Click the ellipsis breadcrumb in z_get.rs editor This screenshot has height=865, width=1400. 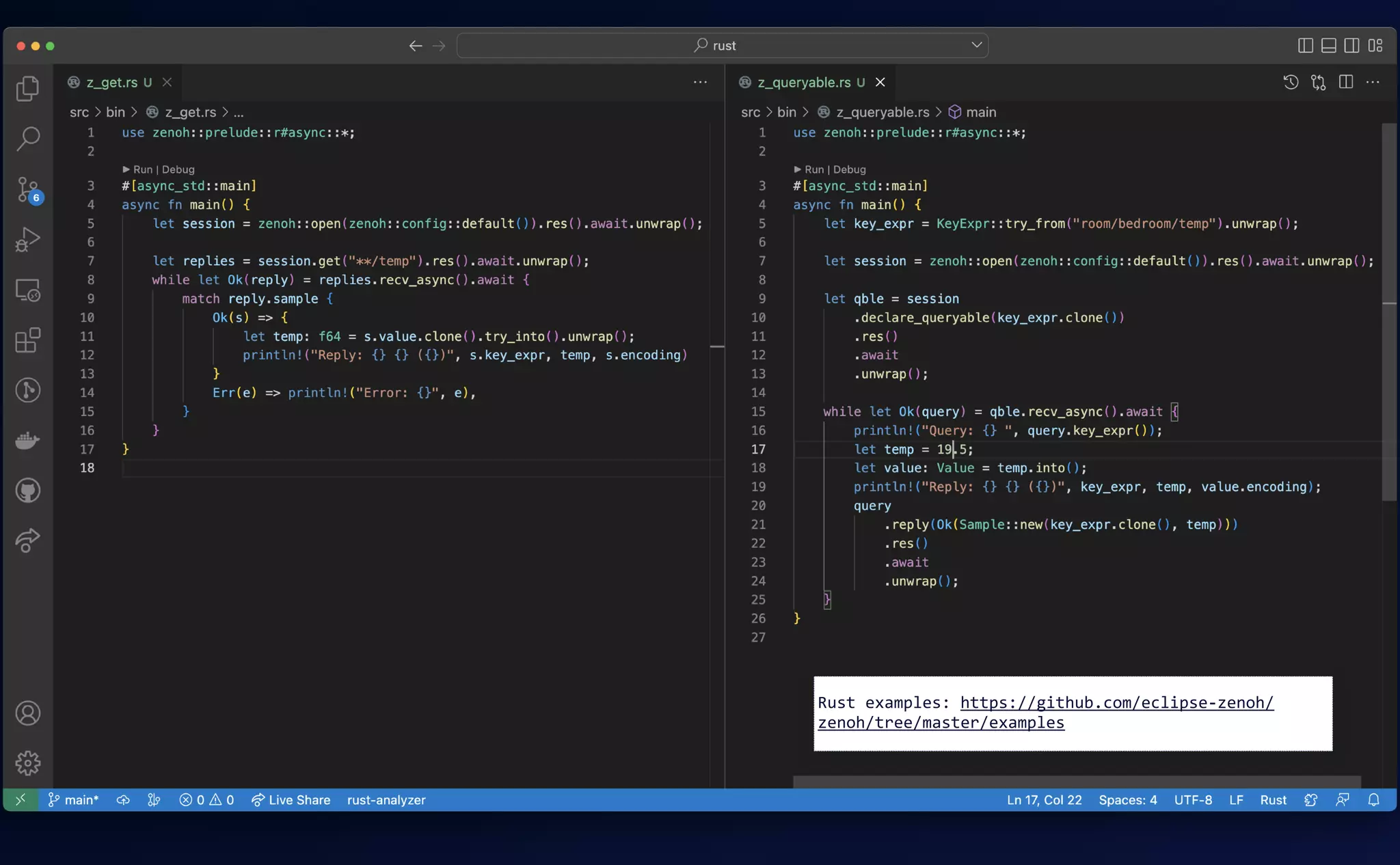click(x=239, y=112)
